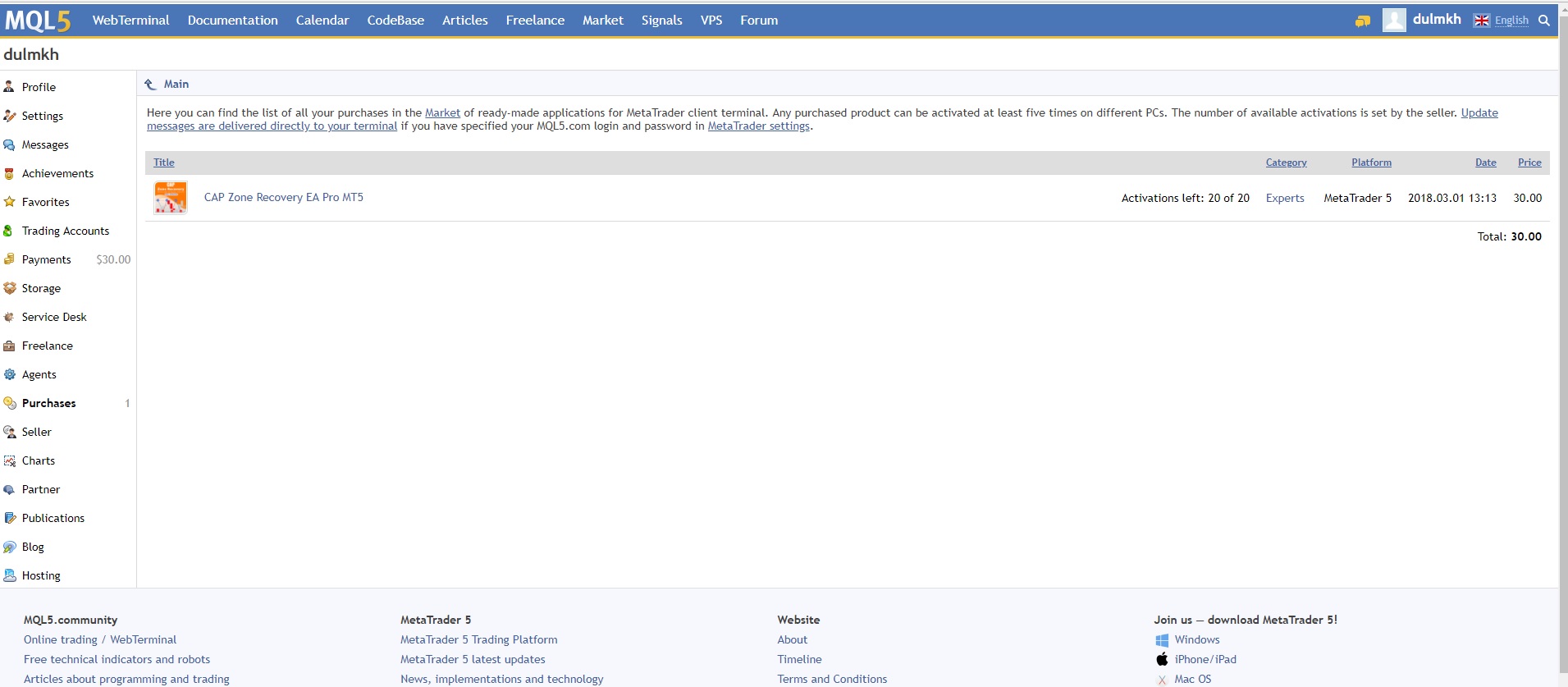Screen dimensions: 1568x687
Task: Click the UK flag language icon
Action: [1482, 21]
